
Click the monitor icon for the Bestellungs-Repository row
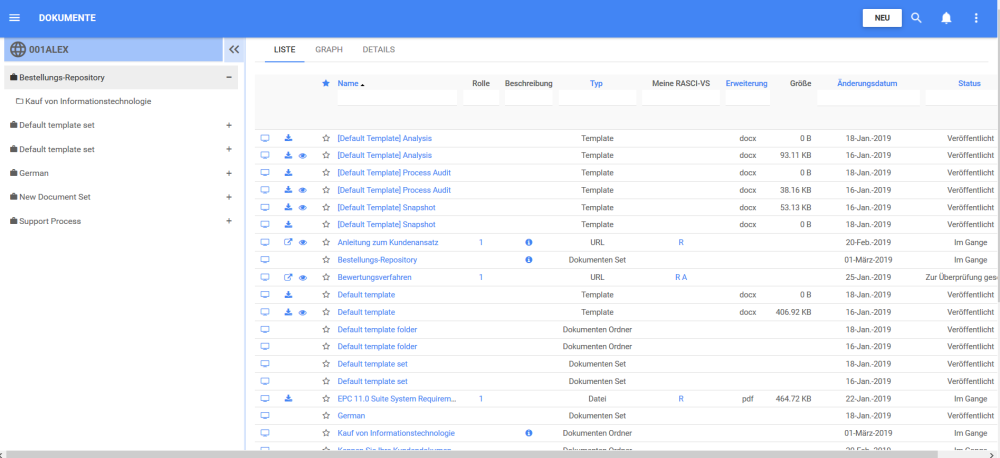265,260
